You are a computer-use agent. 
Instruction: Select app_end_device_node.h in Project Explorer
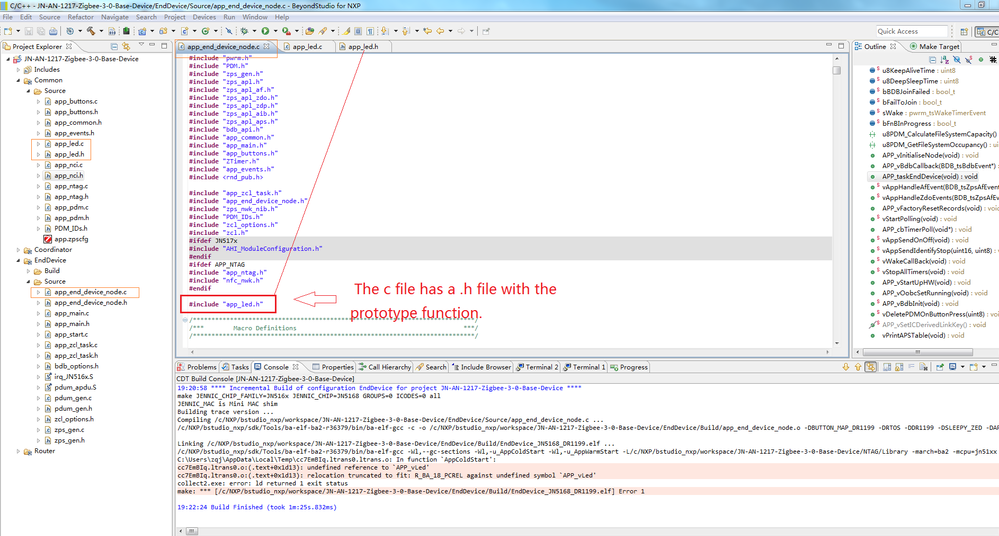(90, 303)
